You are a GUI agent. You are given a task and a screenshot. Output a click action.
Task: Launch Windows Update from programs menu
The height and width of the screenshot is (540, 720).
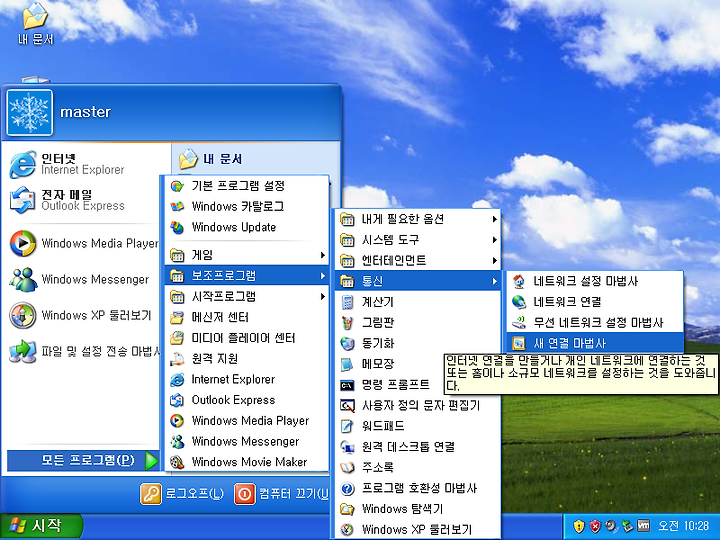pyautogui.click(x=247, y=227)
